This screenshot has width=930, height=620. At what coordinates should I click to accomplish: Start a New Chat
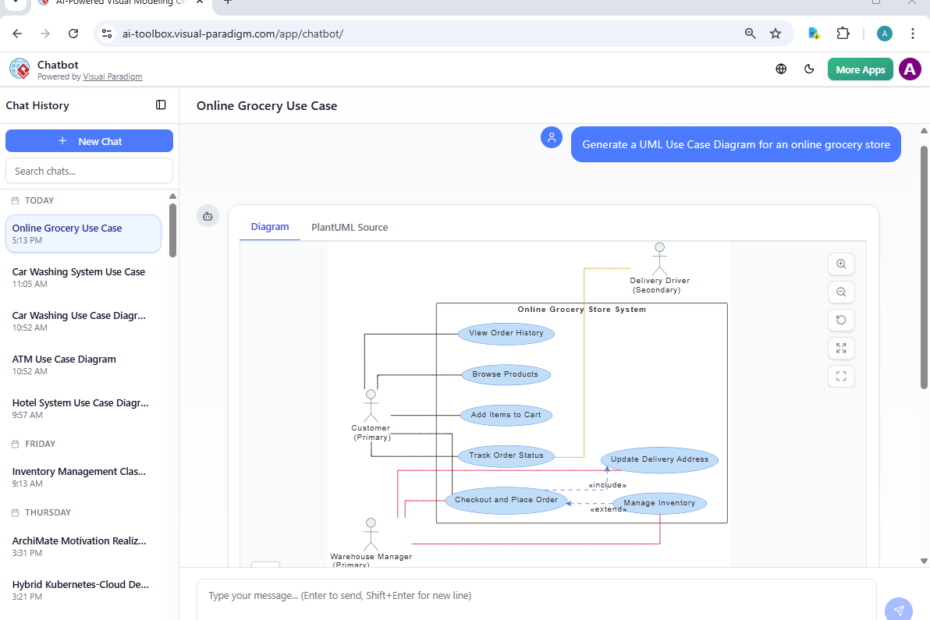coord(89,140)
